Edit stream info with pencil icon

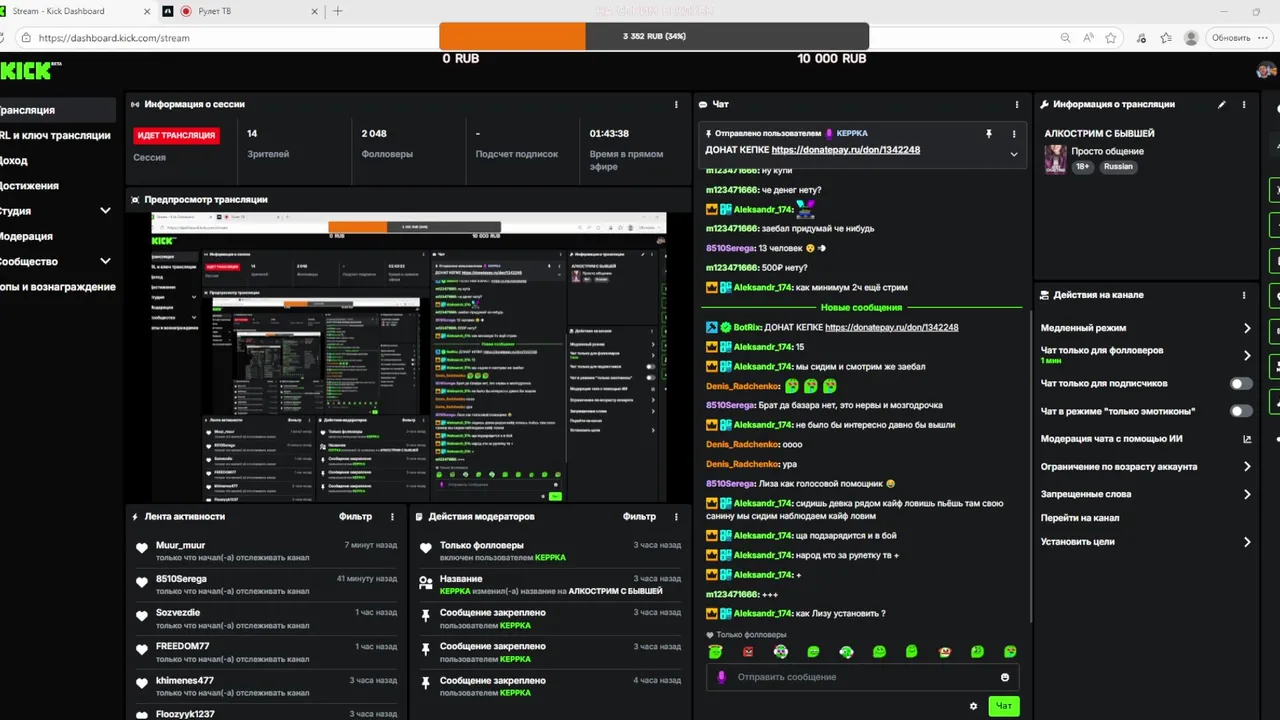point(1221,104)
